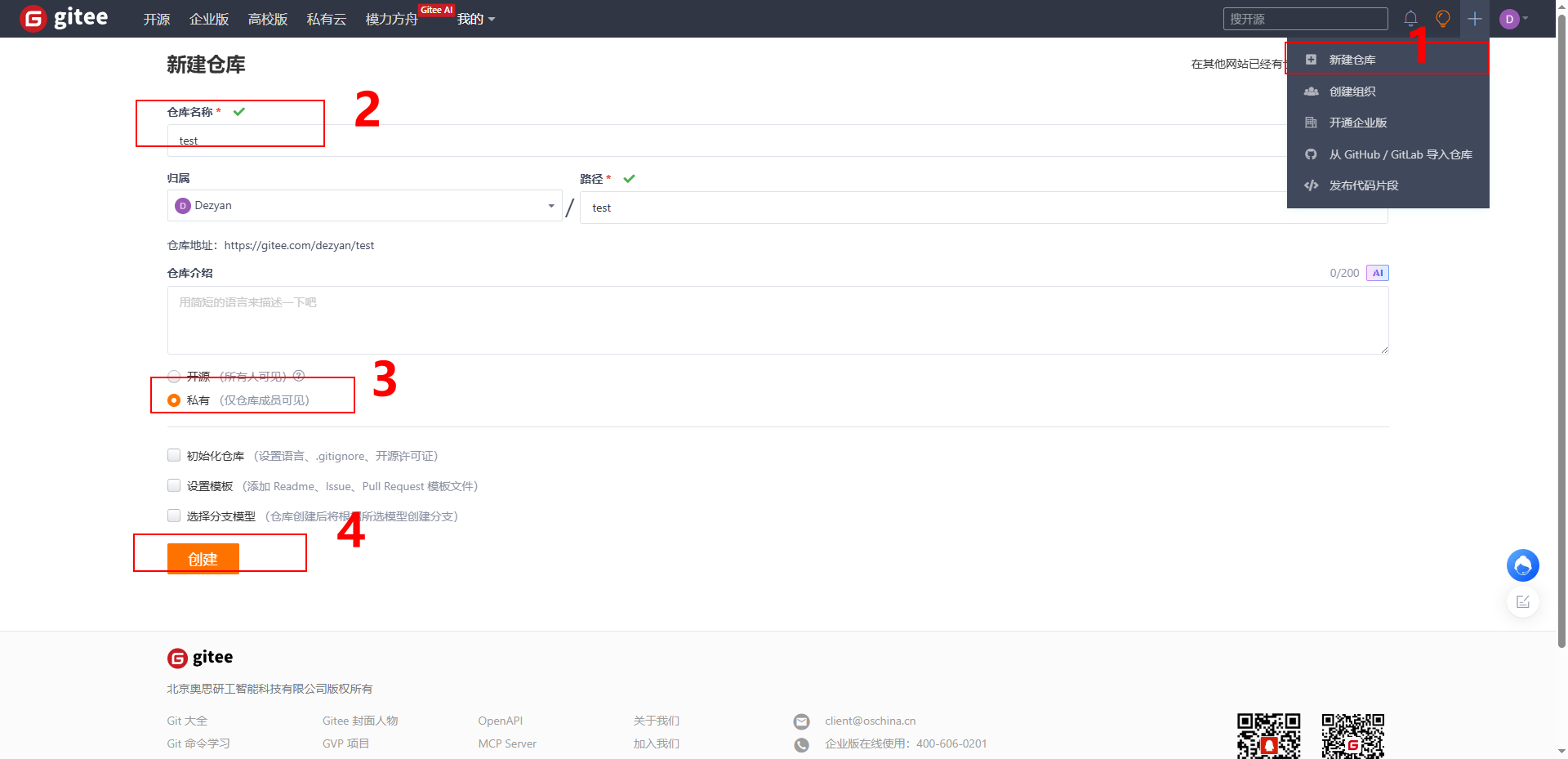Open the user avatar menu

(1513, 19)
